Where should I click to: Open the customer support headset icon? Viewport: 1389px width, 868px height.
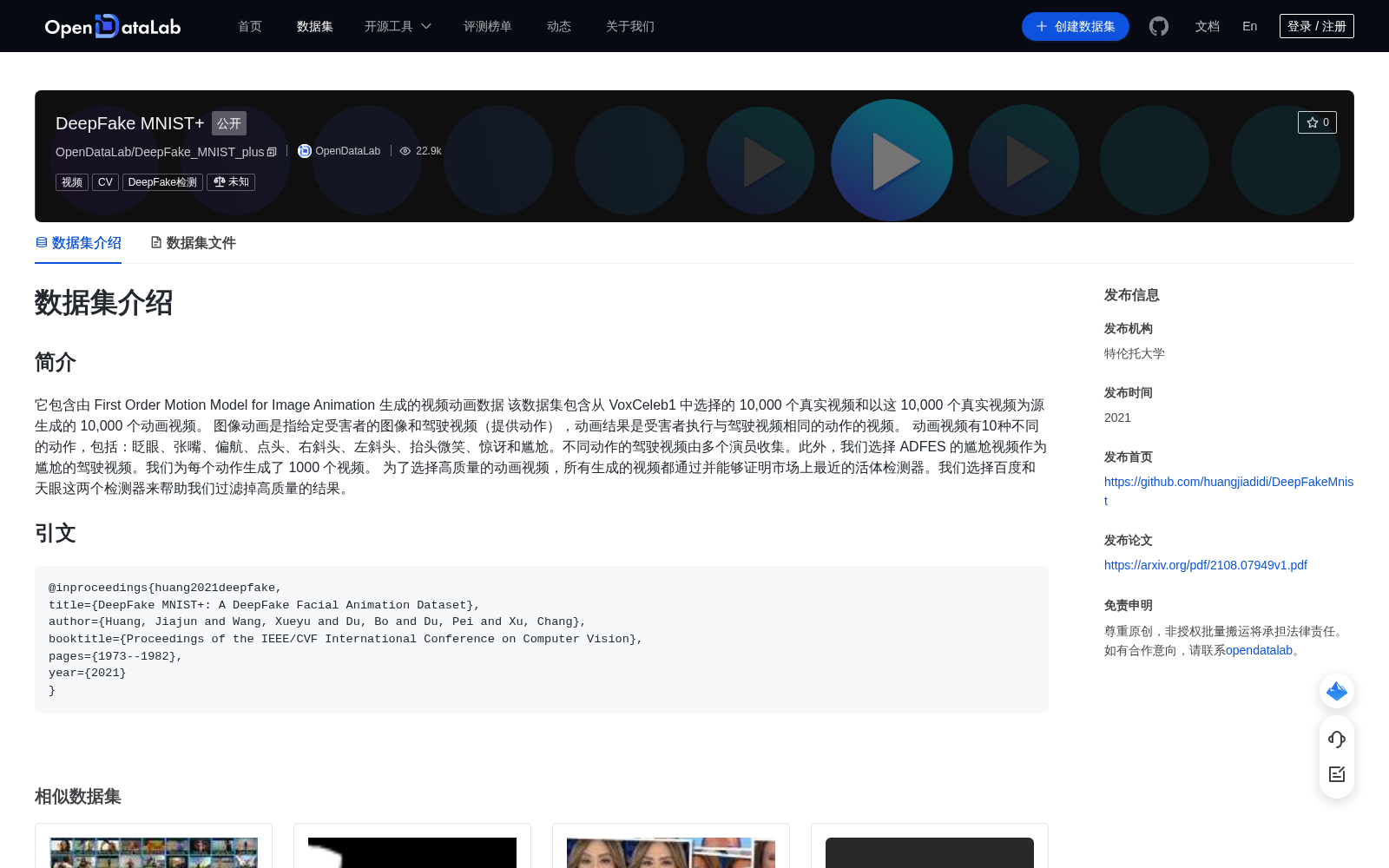coord(1337,739)
